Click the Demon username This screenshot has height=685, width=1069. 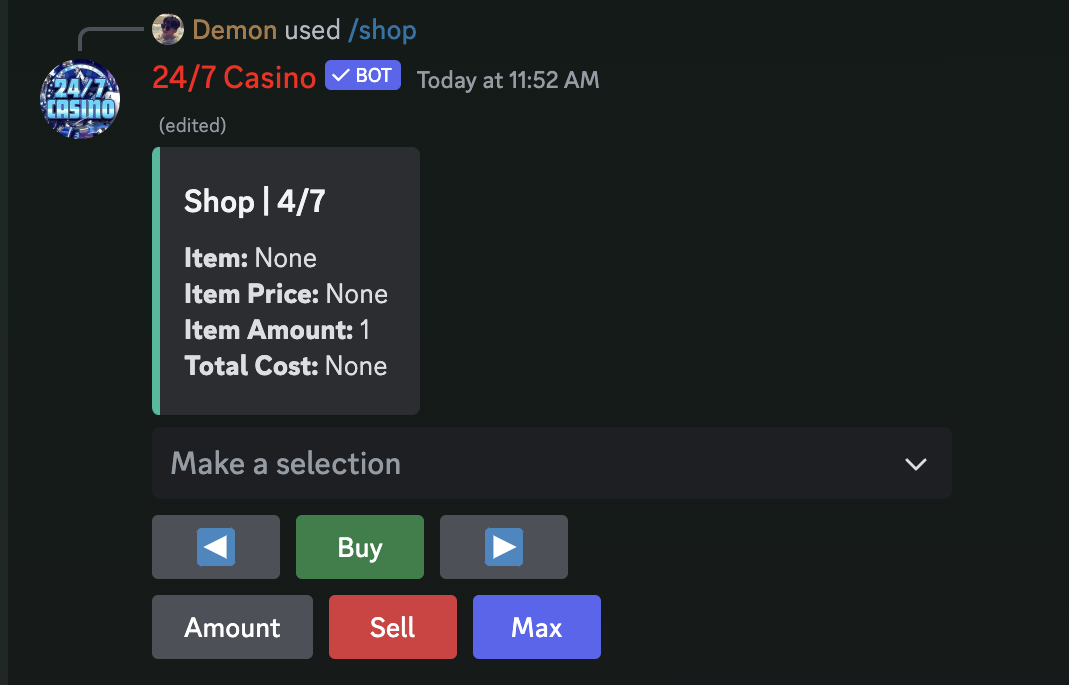pos(235,30)
